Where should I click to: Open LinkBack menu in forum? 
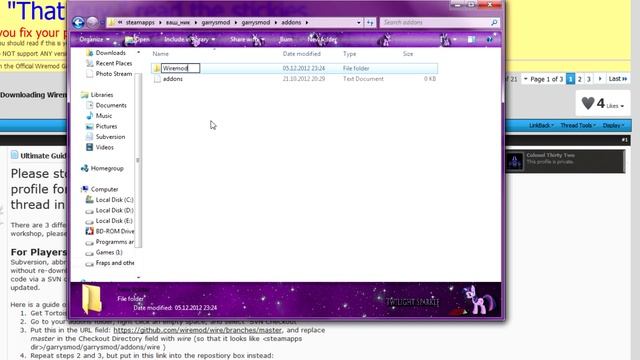point(541,125)
